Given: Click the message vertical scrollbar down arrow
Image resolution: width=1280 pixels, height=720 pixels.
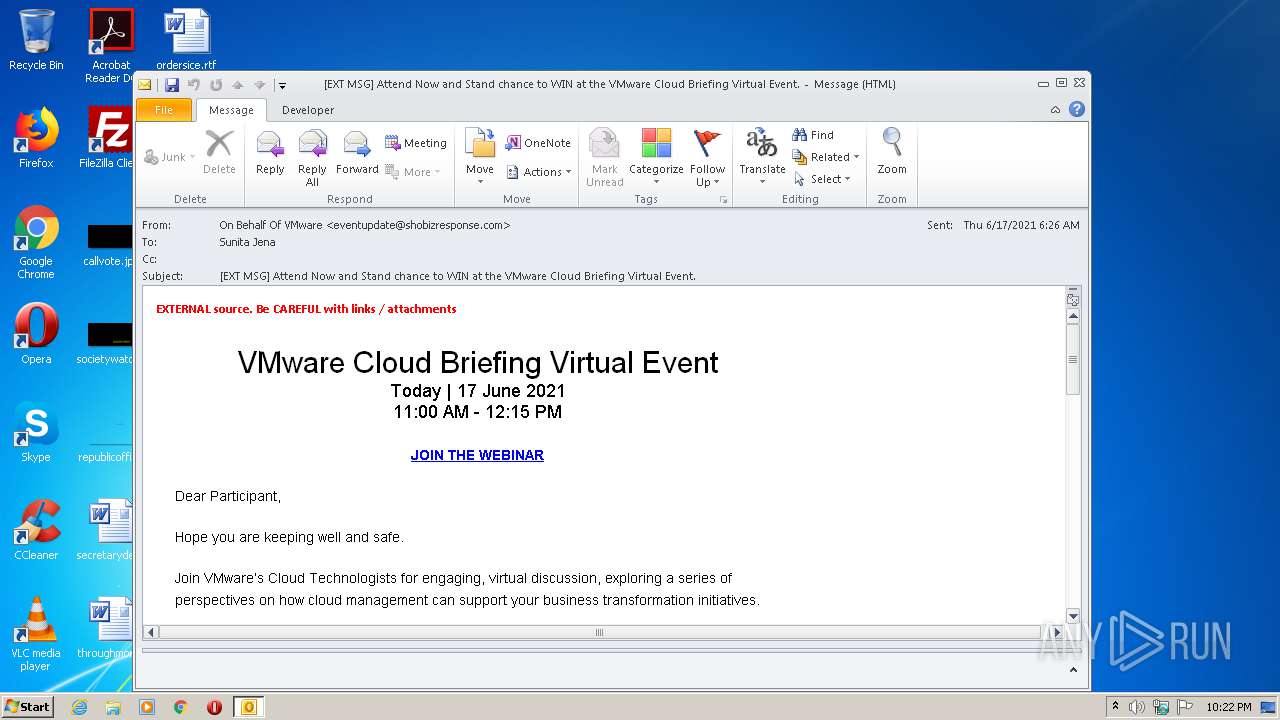Looking at the screenshot, I should (1073, 616).
